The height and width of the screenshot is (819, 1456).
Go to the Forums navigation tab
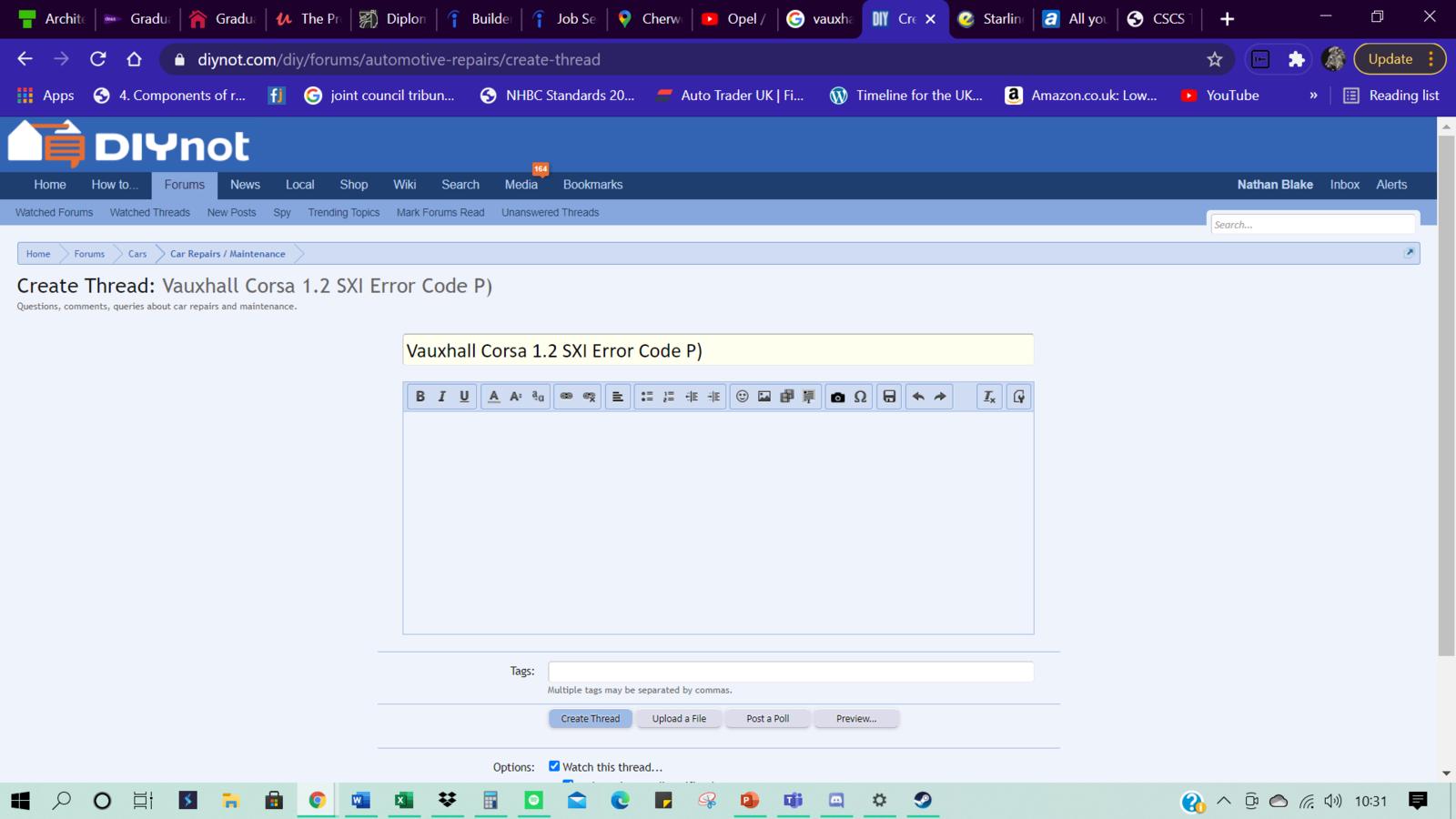tap(184, 185)
